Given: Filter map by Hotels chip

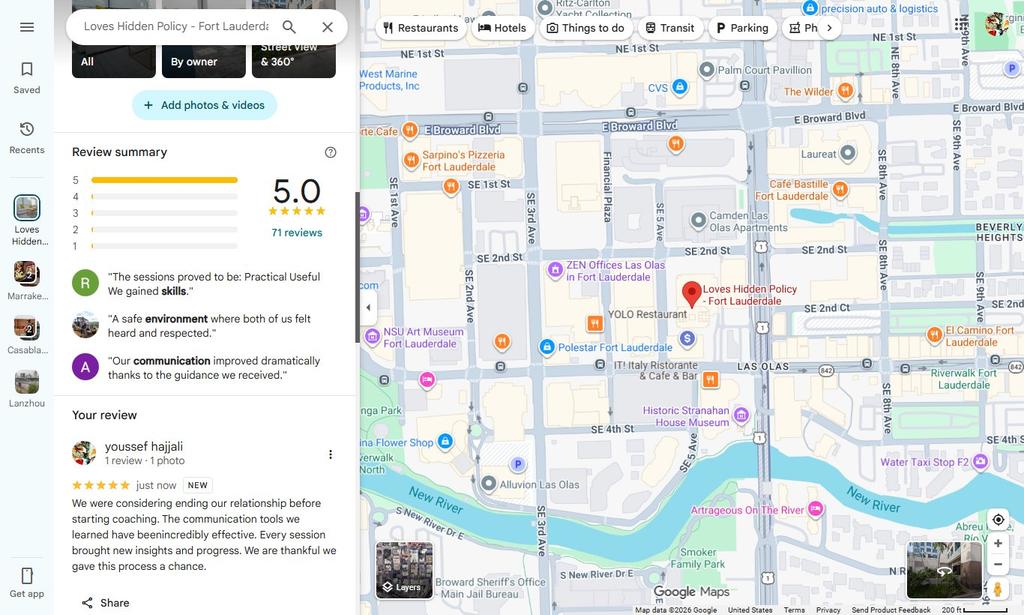Looking at the screenshot, I should tap(502, 28).
